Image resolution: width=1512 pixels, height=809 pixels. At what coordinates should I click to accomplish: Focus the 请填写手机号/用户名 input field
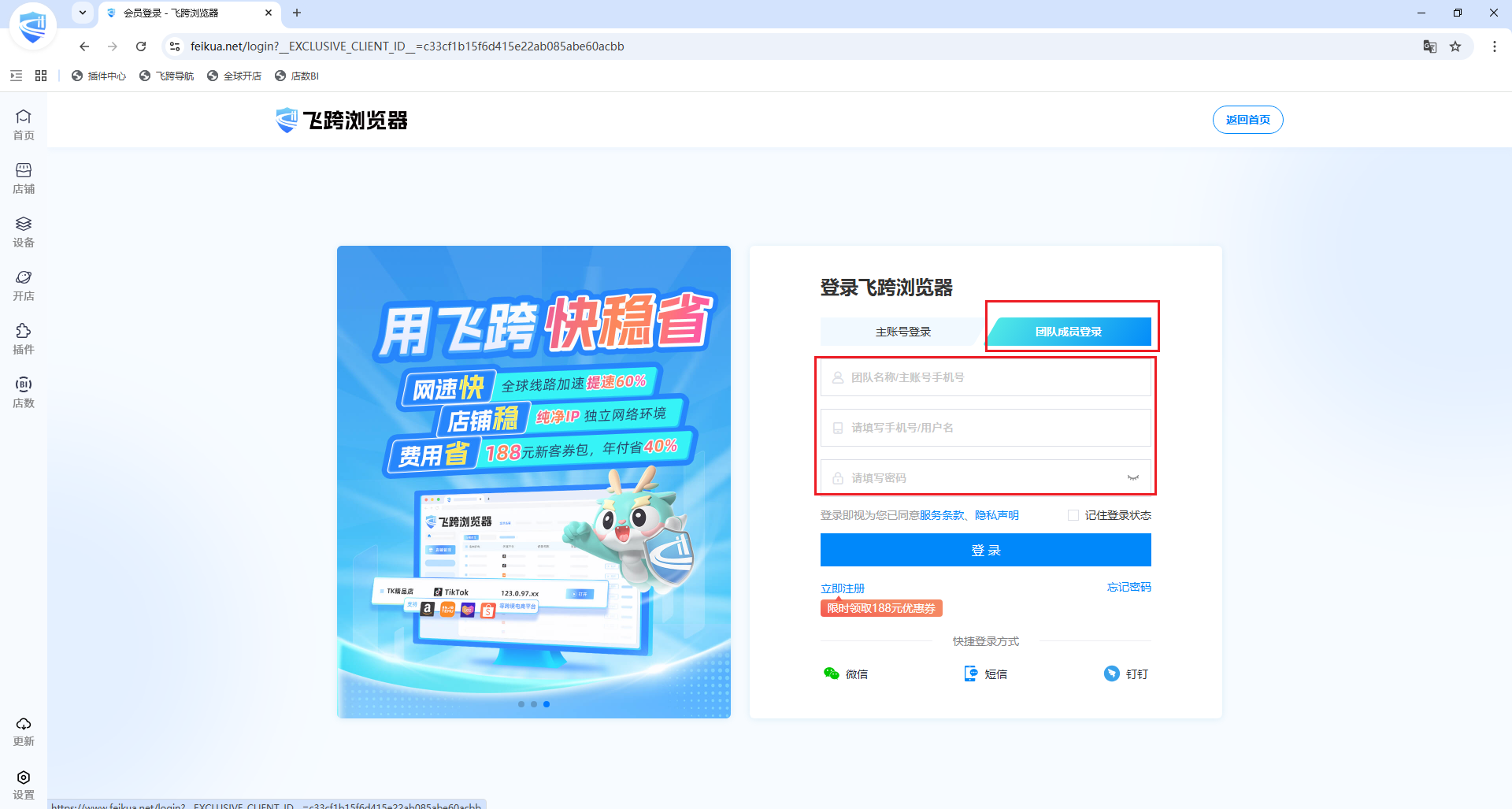(x=986, y=428)
